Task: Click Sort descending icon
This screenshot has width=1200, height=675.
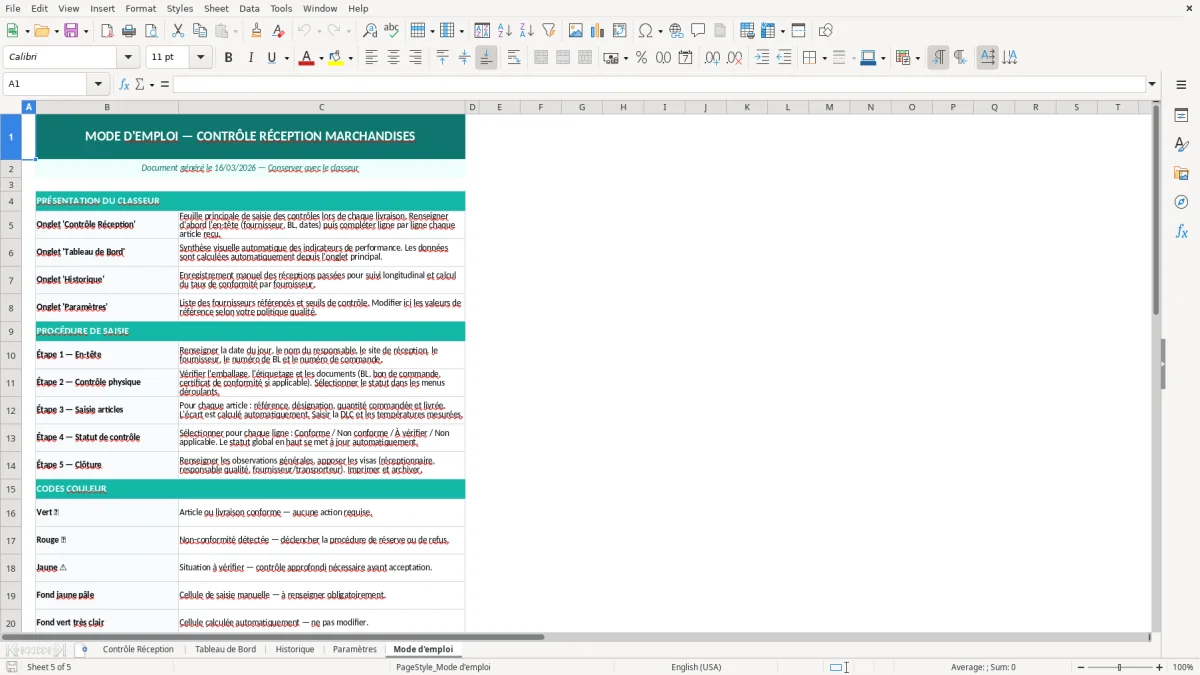Action: [527, 31]
